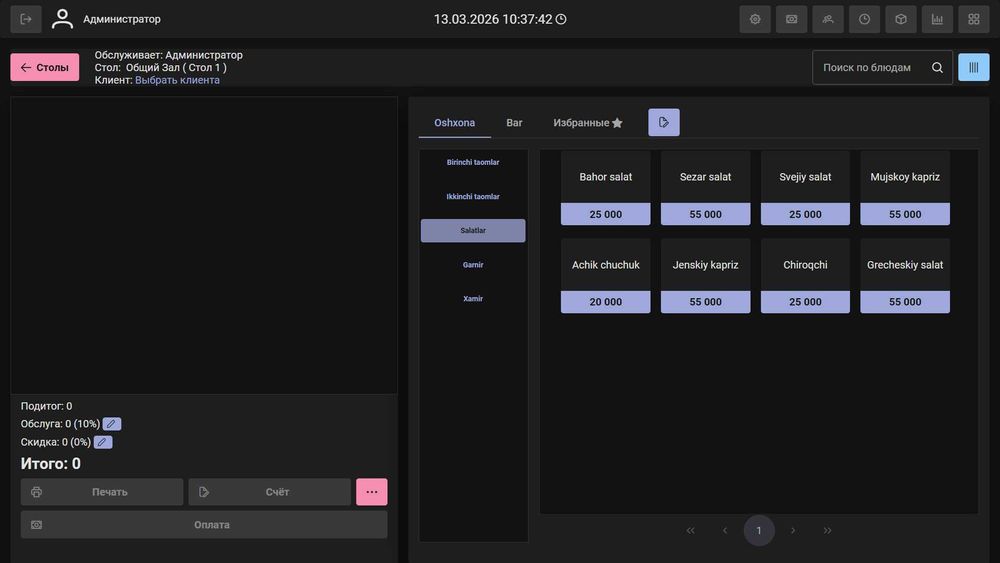The image size is (1000, 563).
Task: Jump to last page with double-right arrows
Action: click(x=827, y=530)
